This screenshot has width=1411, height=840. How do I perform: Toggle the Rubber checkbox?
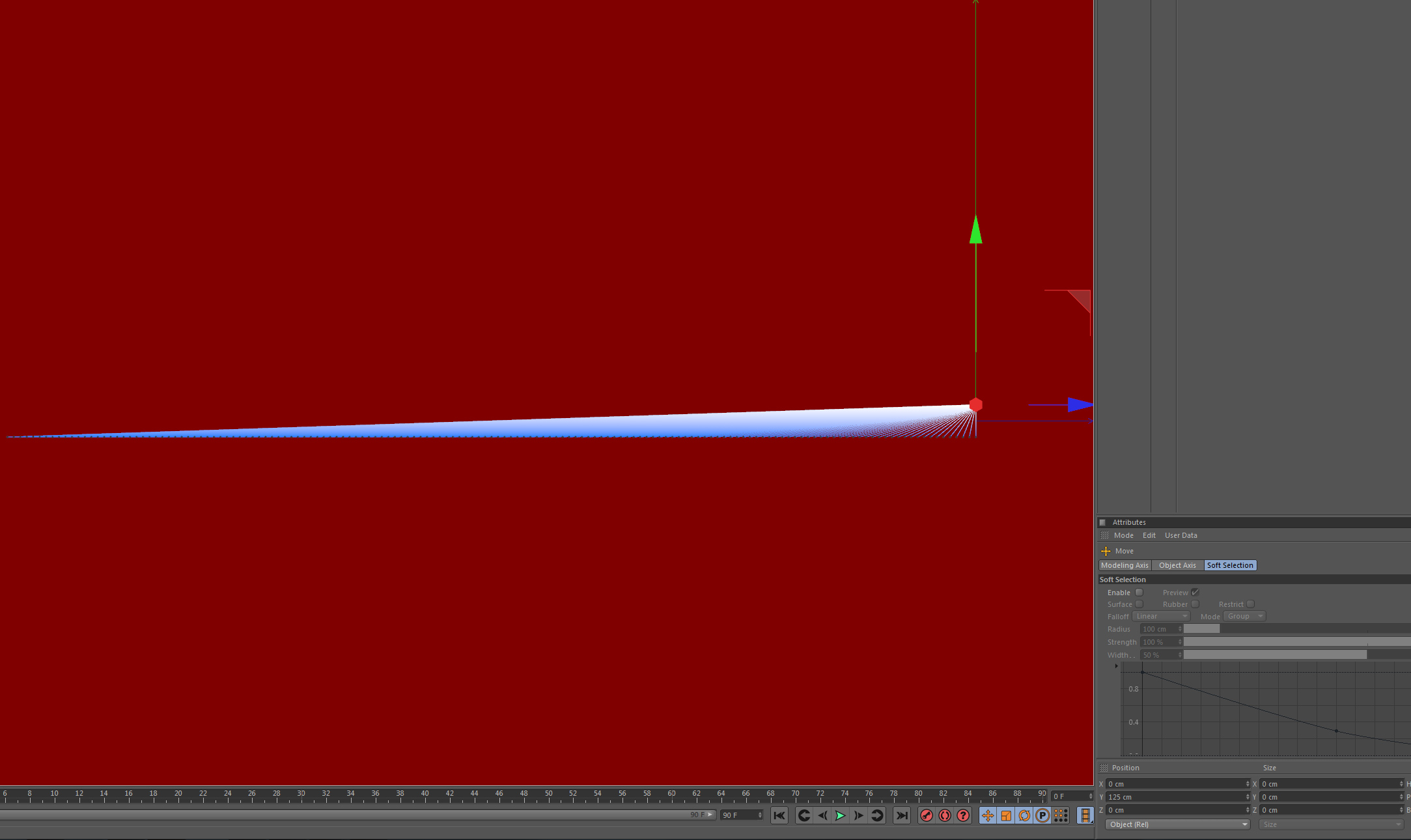(x=1195, y=604)
